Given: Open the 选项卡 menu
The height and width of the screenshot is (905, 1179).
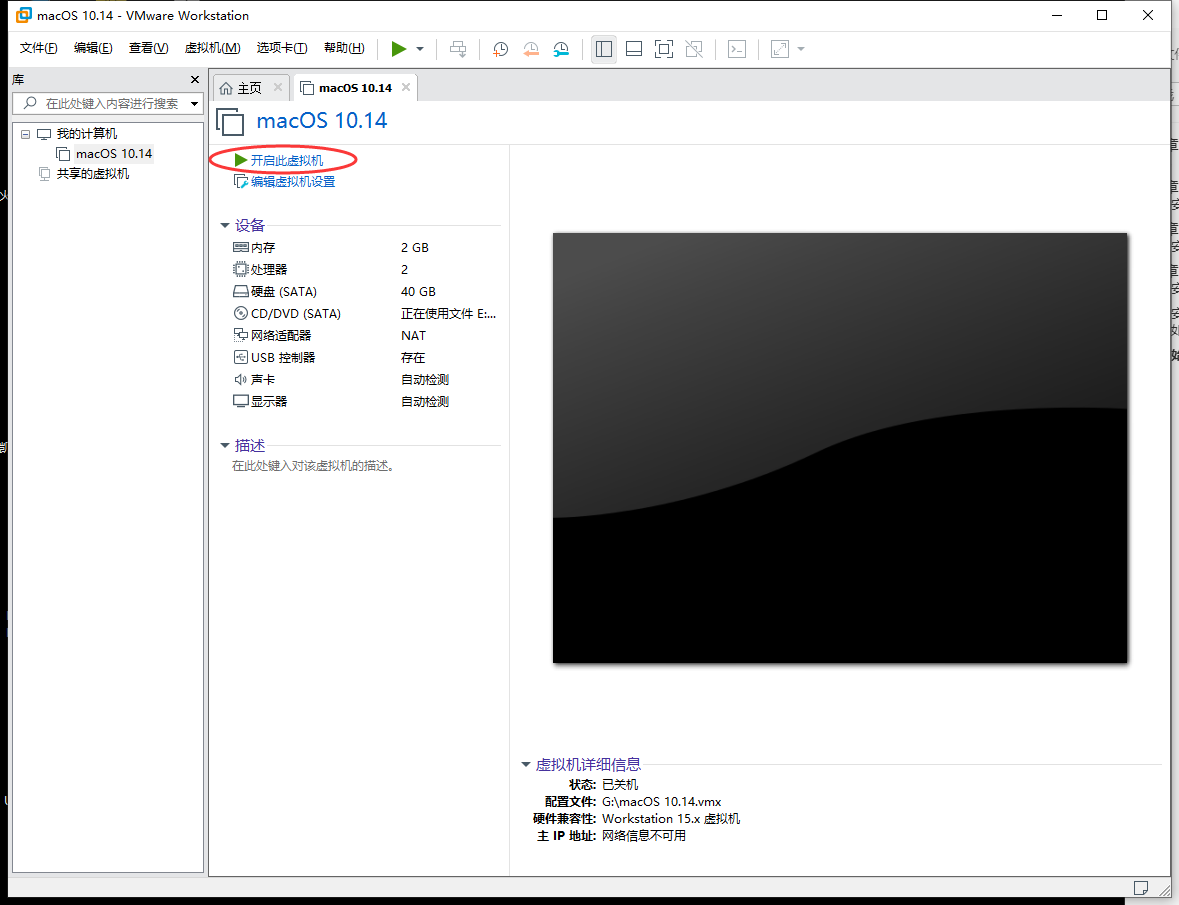Looking at the screenshot, I should [x=282, y=48].
